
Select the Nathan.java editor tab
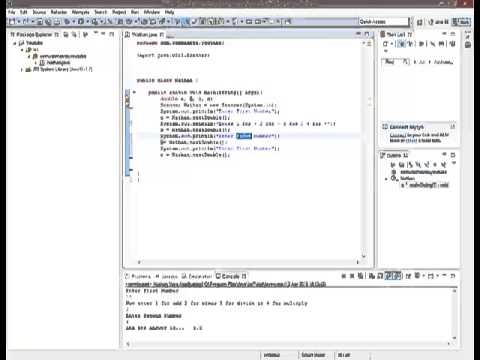point(144,34)
